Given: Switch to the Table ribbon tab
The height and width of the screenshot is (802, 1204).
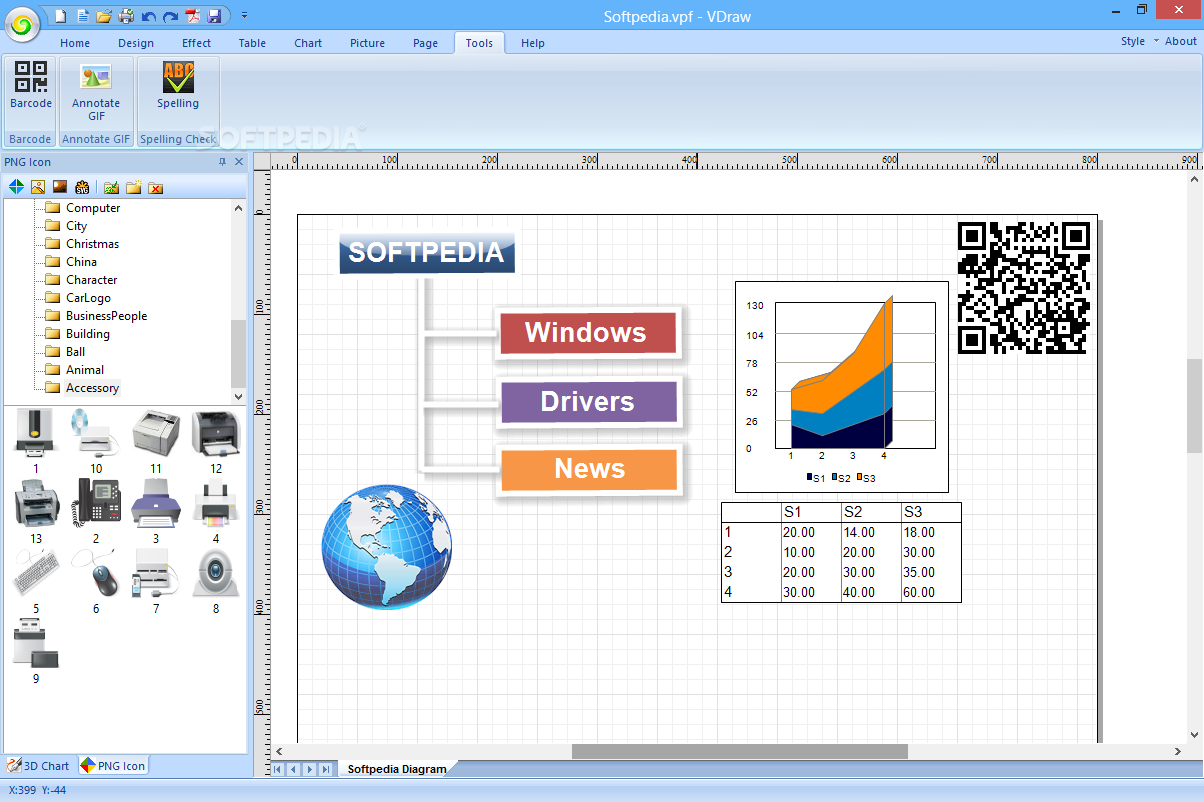Looking at the screenshot, I should [252, 43].
